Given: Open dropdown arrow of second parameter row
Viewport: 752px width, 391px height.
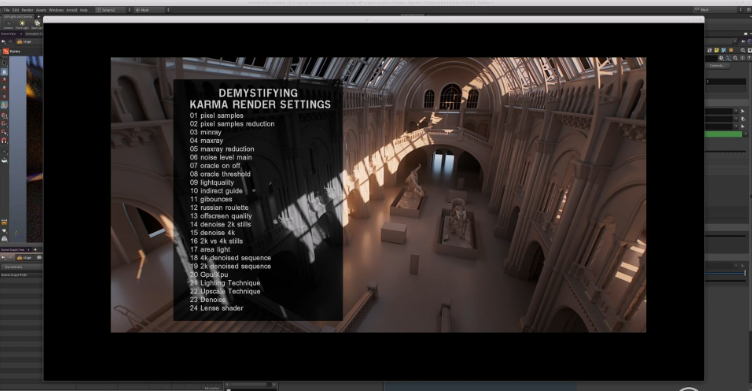Looking at the screenshot, I should [736, 118].
